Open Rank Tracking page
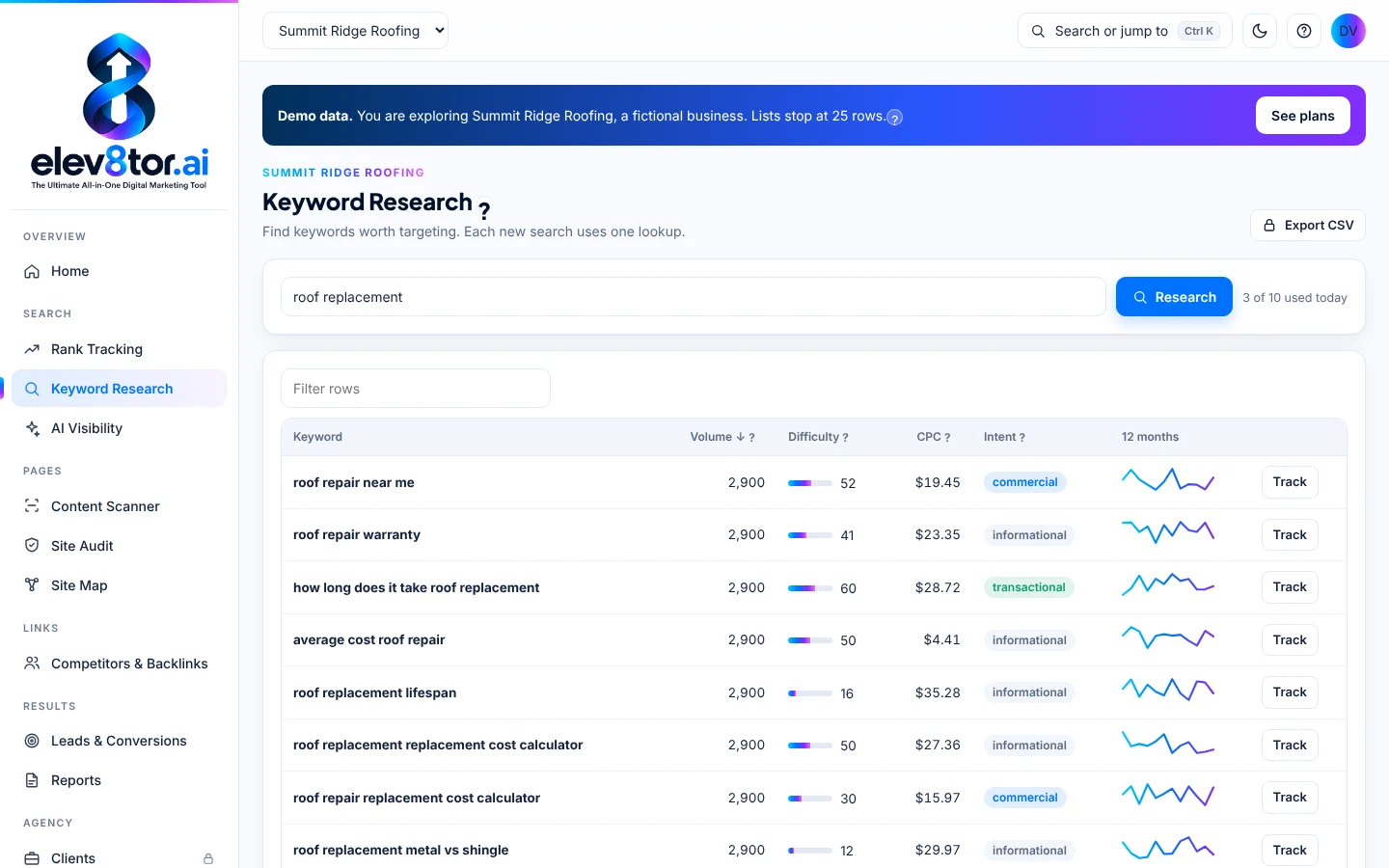Screen dimensions: 1389x868 click(x=119, y=349)
